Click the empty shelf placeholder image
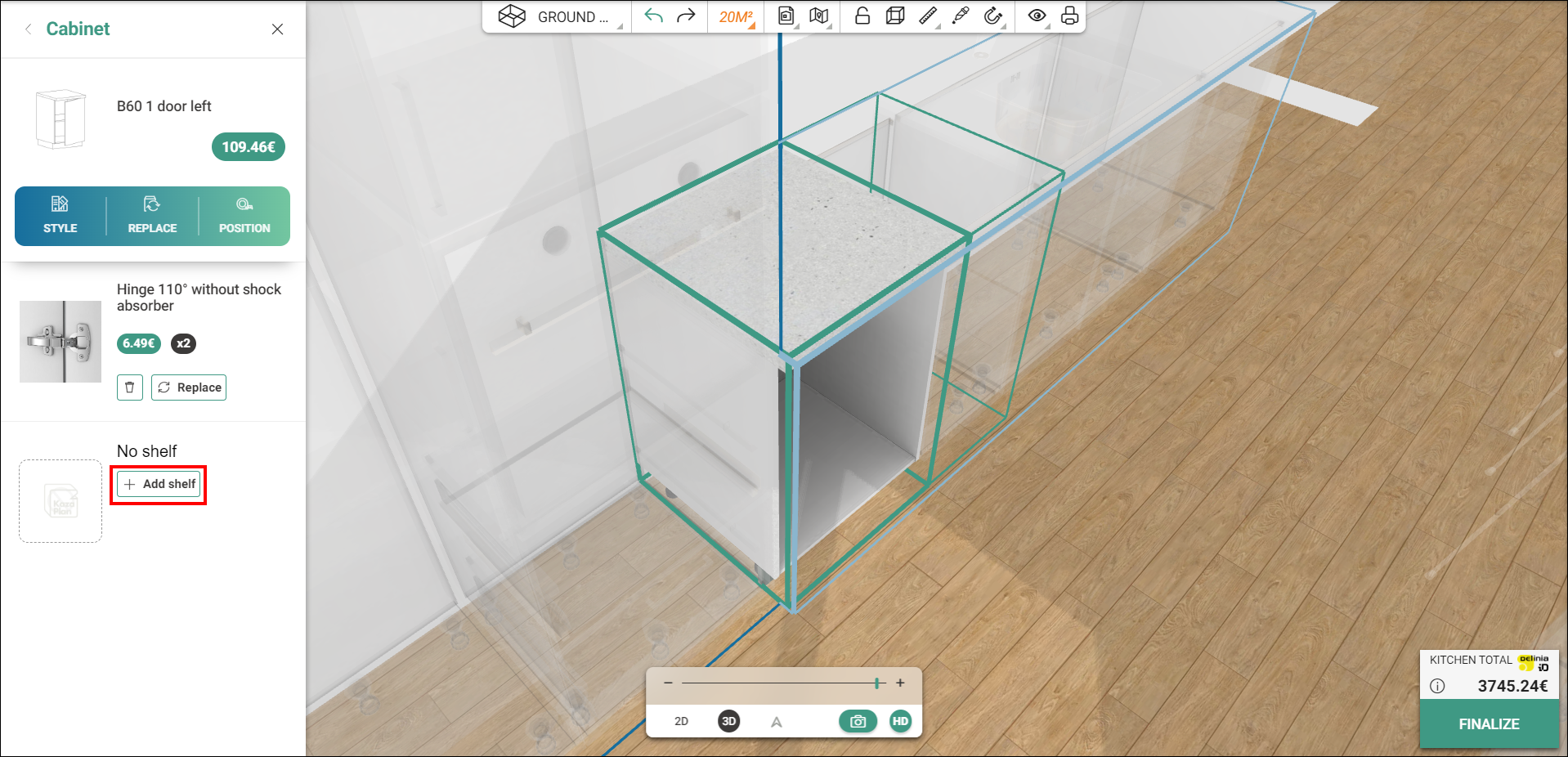This screenshot has height=757, width=1568. (x=60, y=501)
